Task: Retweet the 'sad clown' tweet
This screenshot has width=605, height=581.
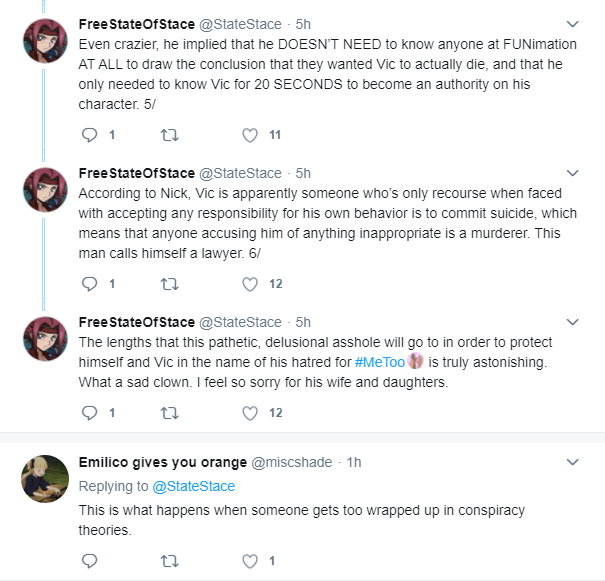Action: tap(169, 413)
